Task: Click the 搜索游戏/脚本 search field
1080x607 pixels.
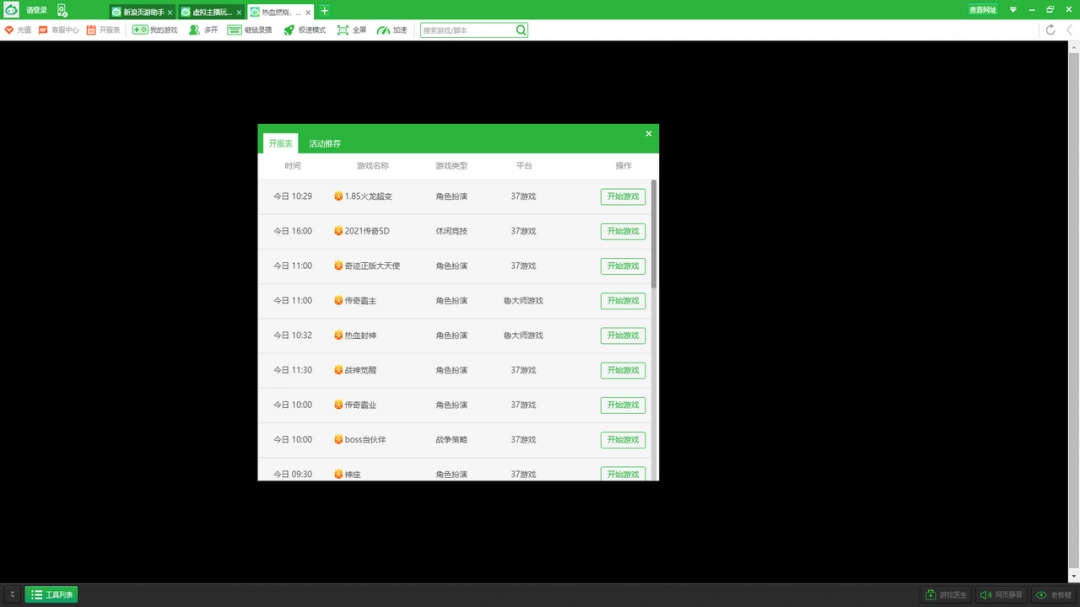Action: (x=467, y=30)
